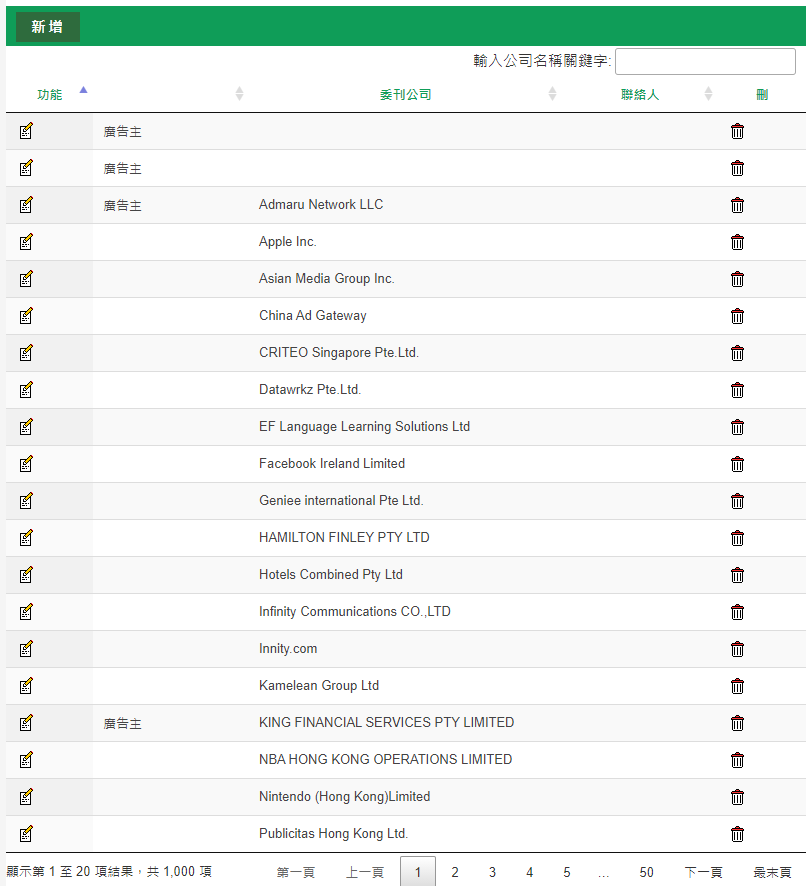The height and width of the screenshot is (886, 811).
Task: Edit the Datawrkz Pte.Ltd. row
Action: click(x=26, y=390)
